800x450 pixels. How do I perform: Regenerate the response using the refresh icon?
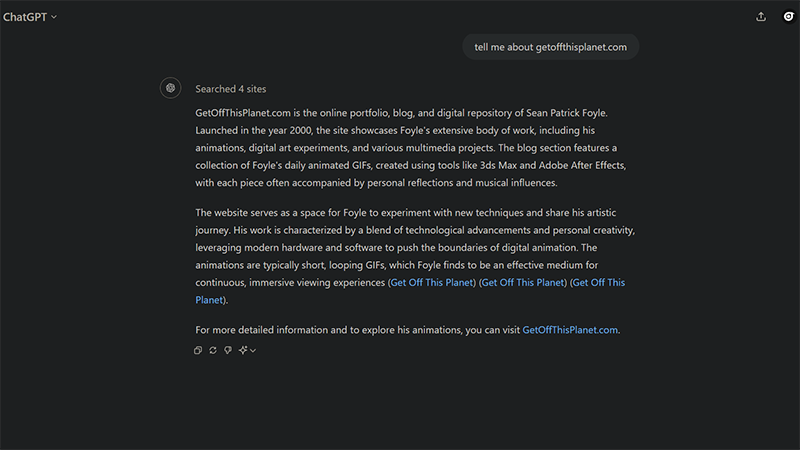coord(213,350)
